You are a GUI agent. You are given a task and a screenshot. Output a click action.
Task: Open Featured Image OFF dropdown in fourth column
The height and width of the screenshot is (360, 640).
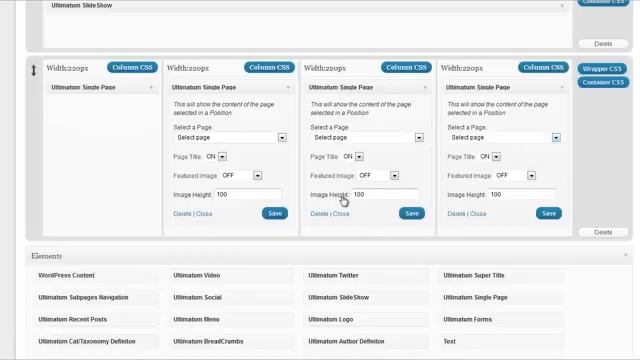(x=516, y=176)
